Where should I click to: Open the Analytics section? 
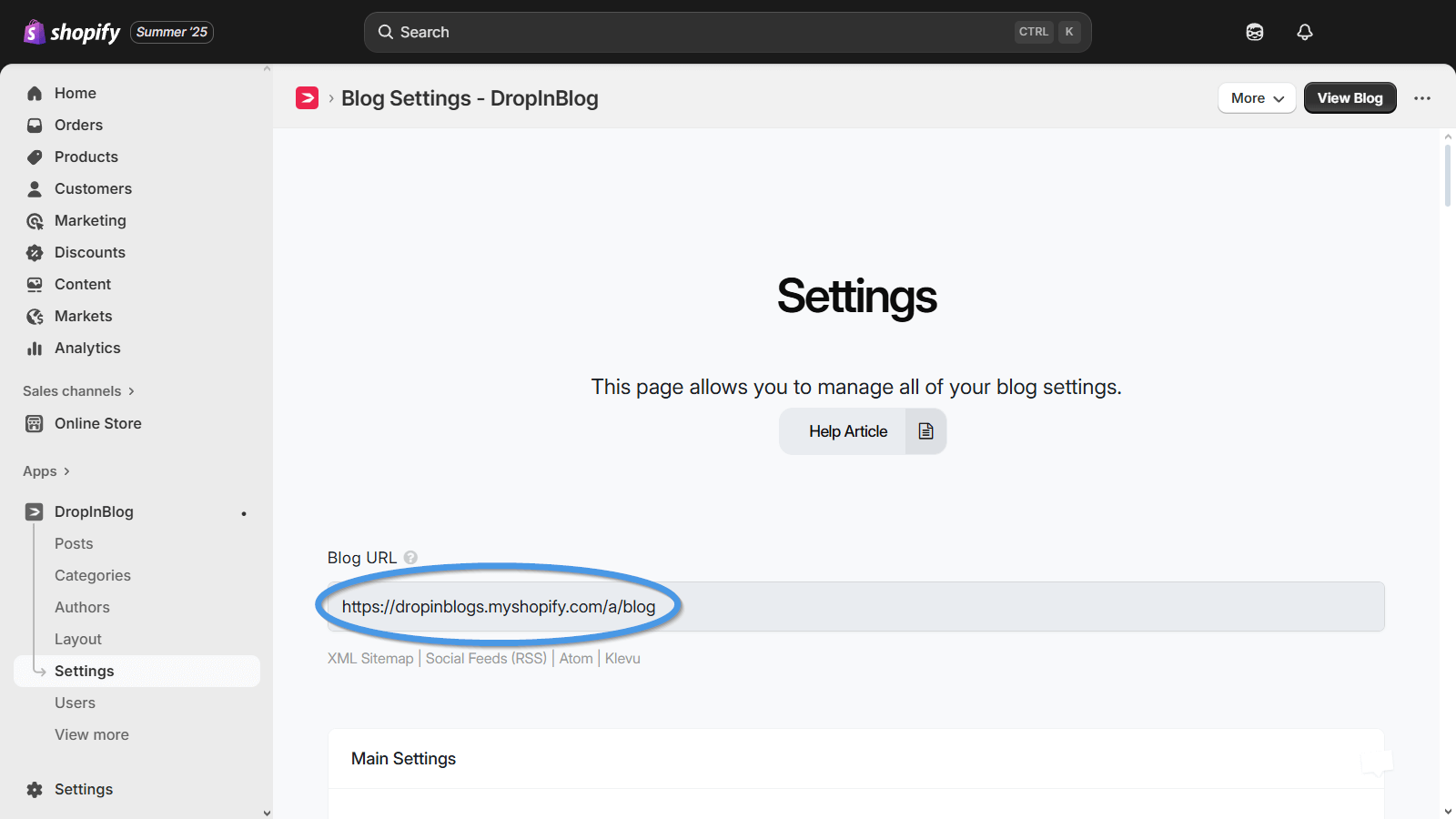tap(87, 348)
